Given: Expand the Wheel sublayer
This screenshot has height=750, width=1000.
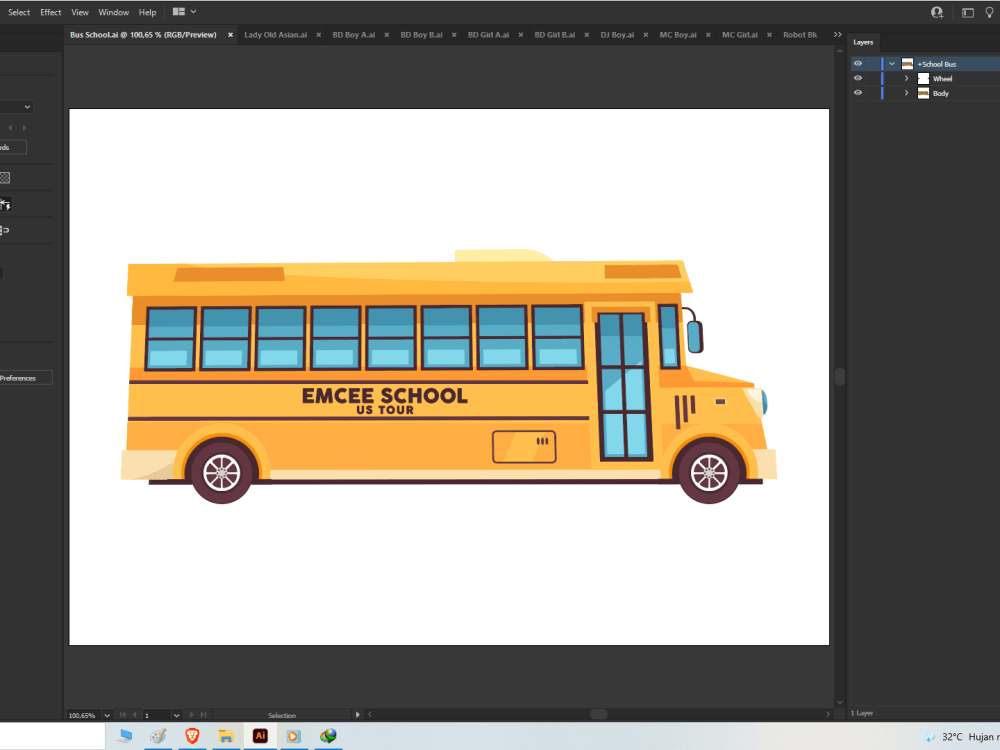Looking at the screenshot, I should pos(906,78).
